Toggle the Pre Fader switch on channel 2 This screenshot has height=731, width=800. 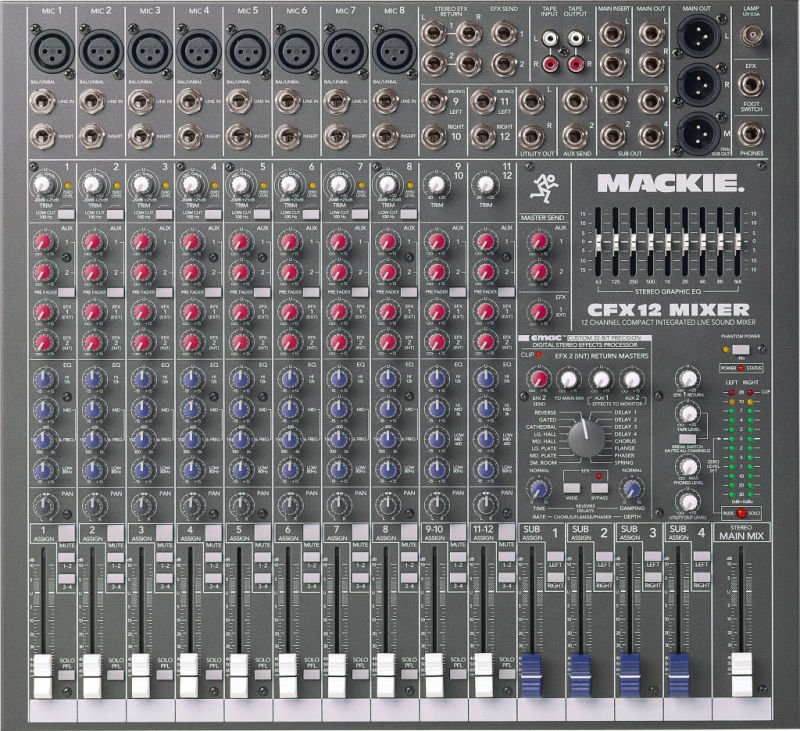115,292
